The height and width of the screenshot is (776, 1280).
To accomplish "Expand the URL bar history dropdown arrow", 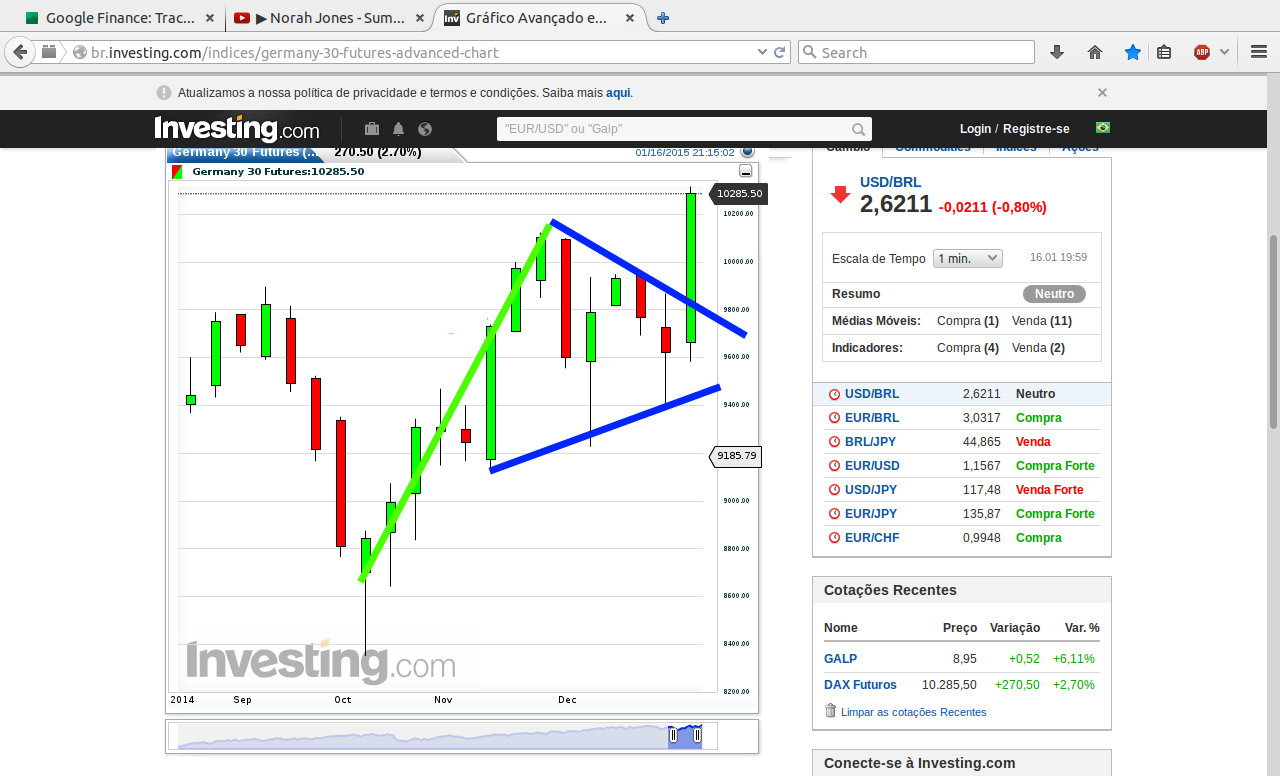I will [x=763, y=52].
